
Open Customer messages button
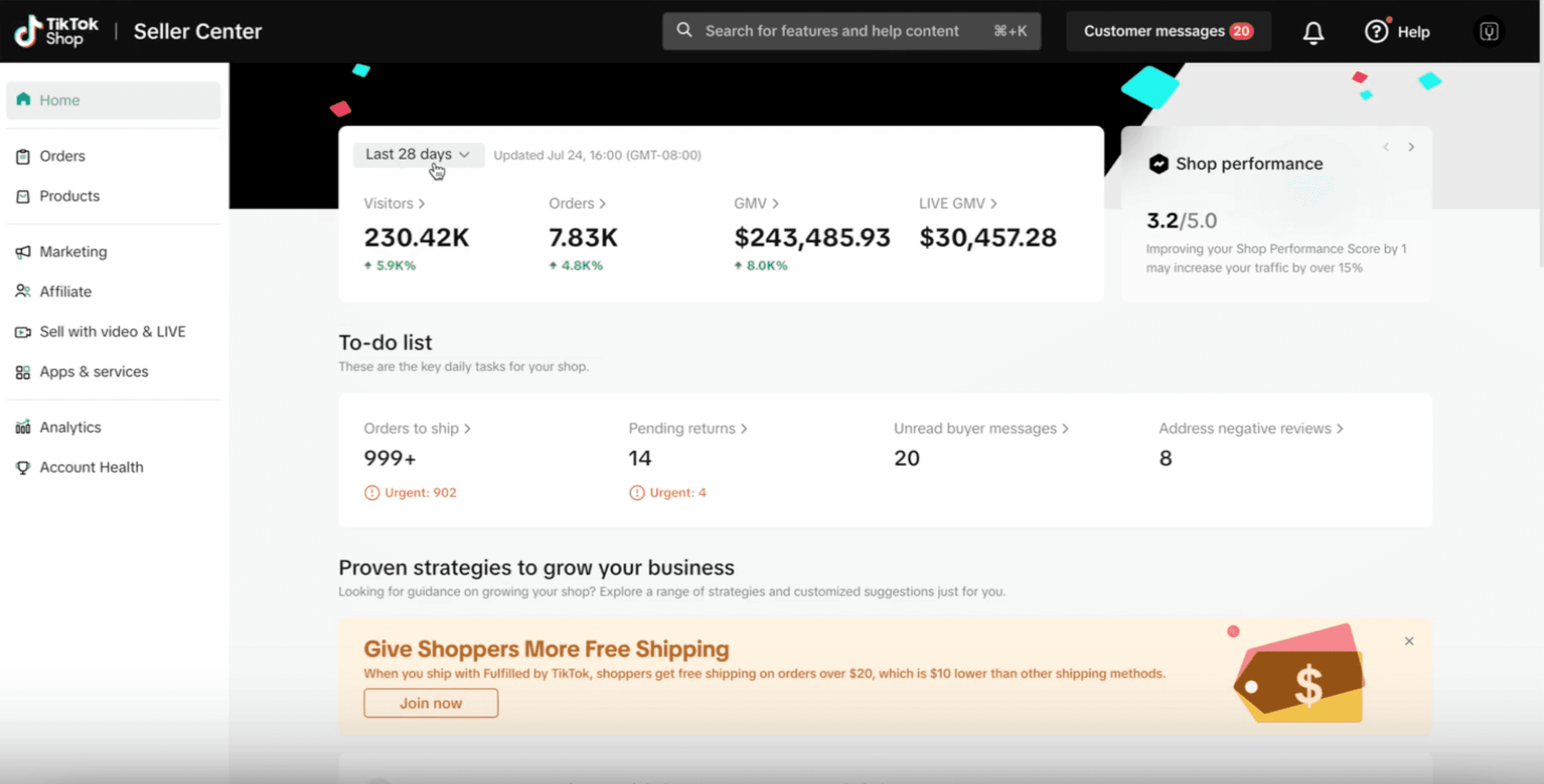point(1167,31)
